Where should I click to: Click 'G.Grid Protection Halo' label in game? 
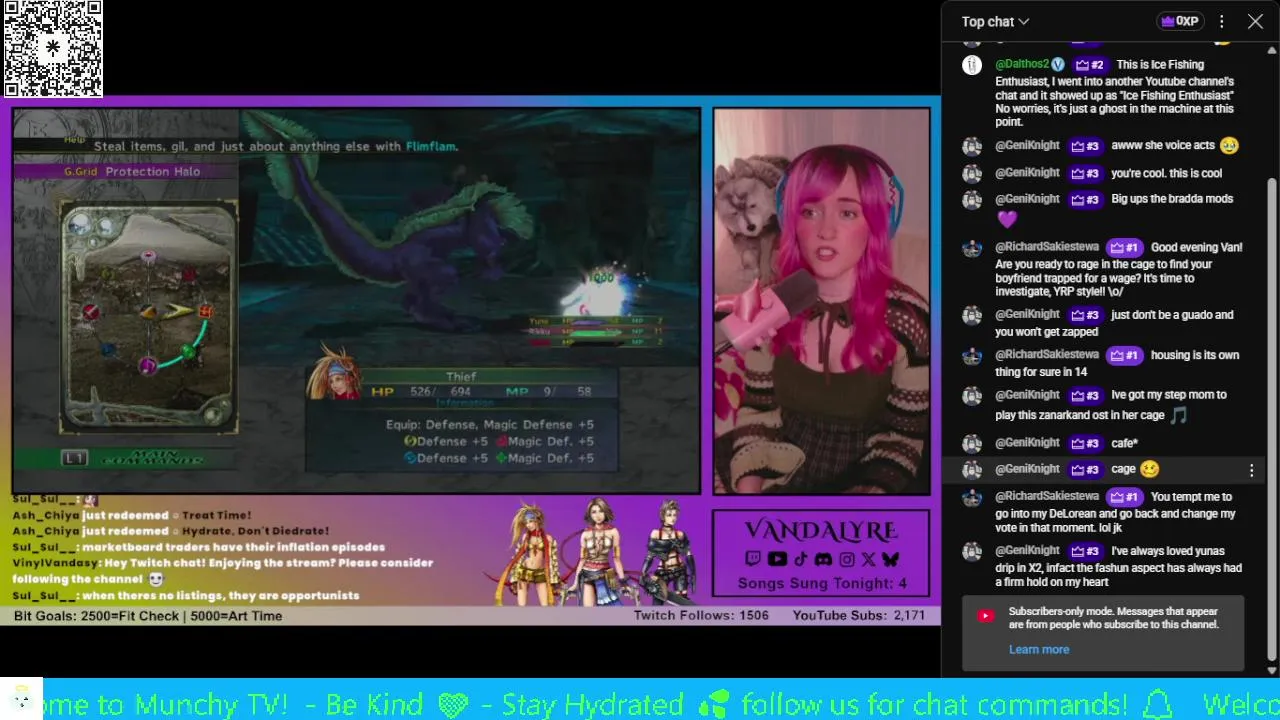tap(132, 171)
